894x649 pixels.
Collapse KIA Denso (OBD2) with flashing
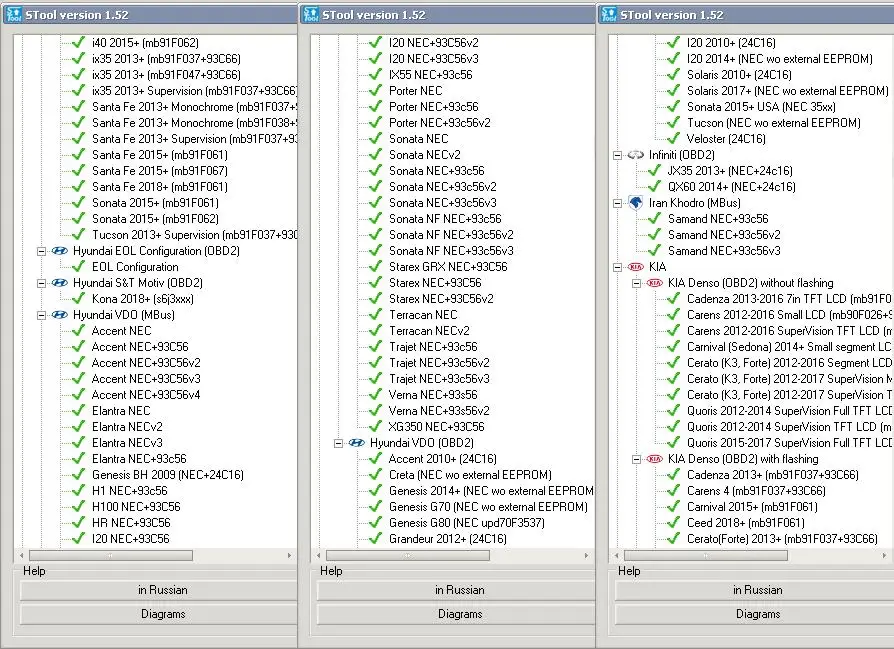(x=636, y=459)
